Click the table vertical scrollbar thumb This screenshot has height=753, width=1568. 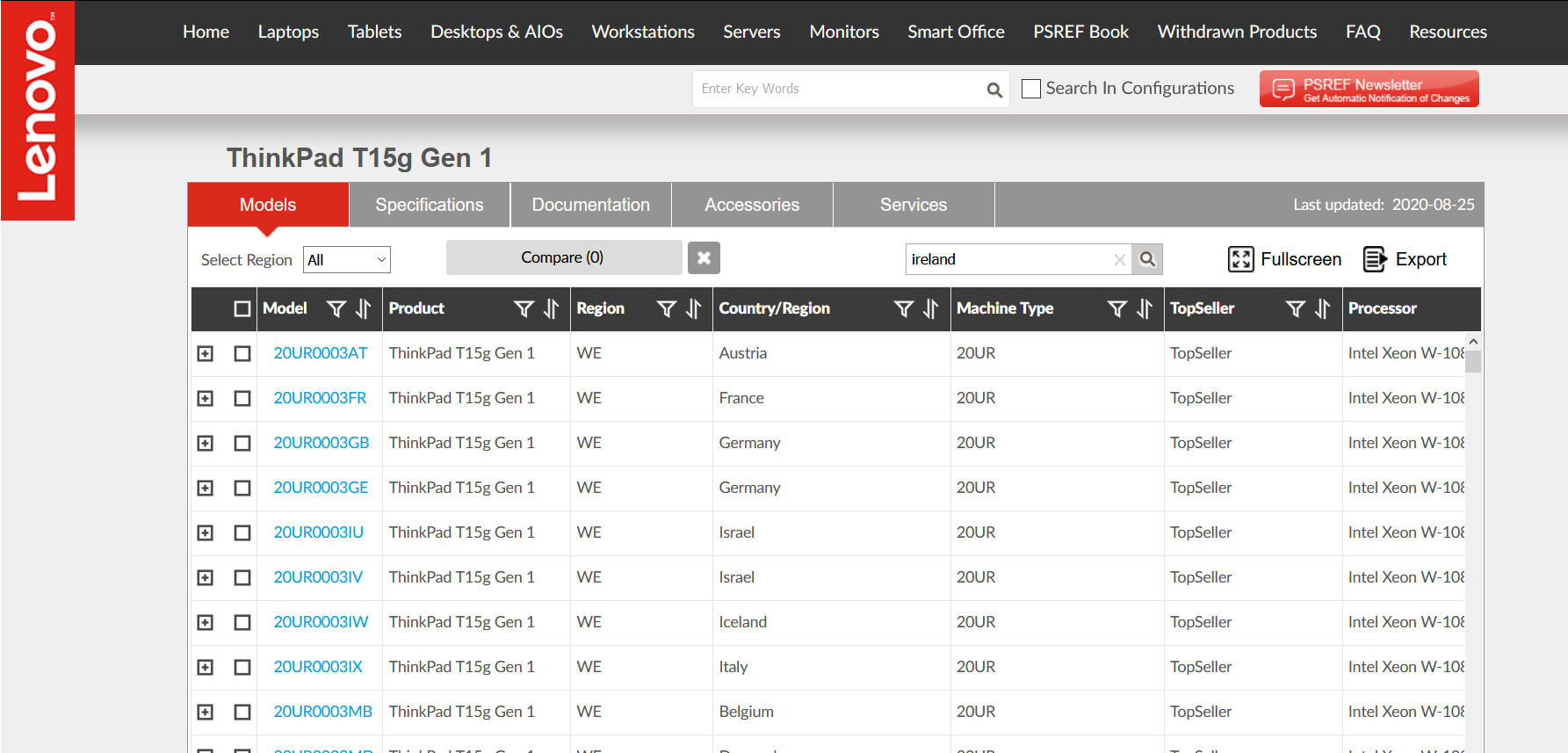tap(1473, 361)
